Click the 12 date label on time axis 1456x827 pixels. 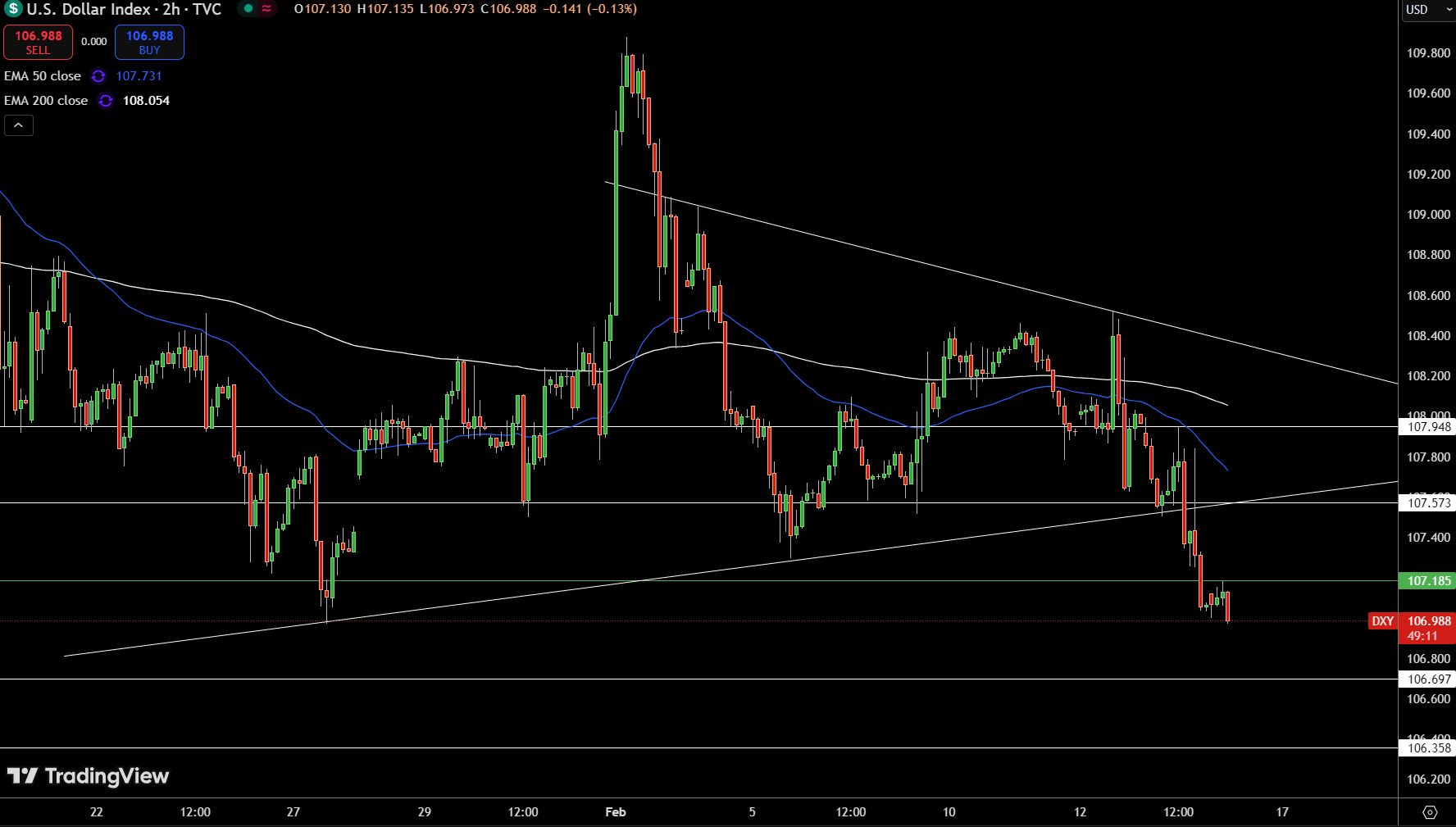[1081, 812]
